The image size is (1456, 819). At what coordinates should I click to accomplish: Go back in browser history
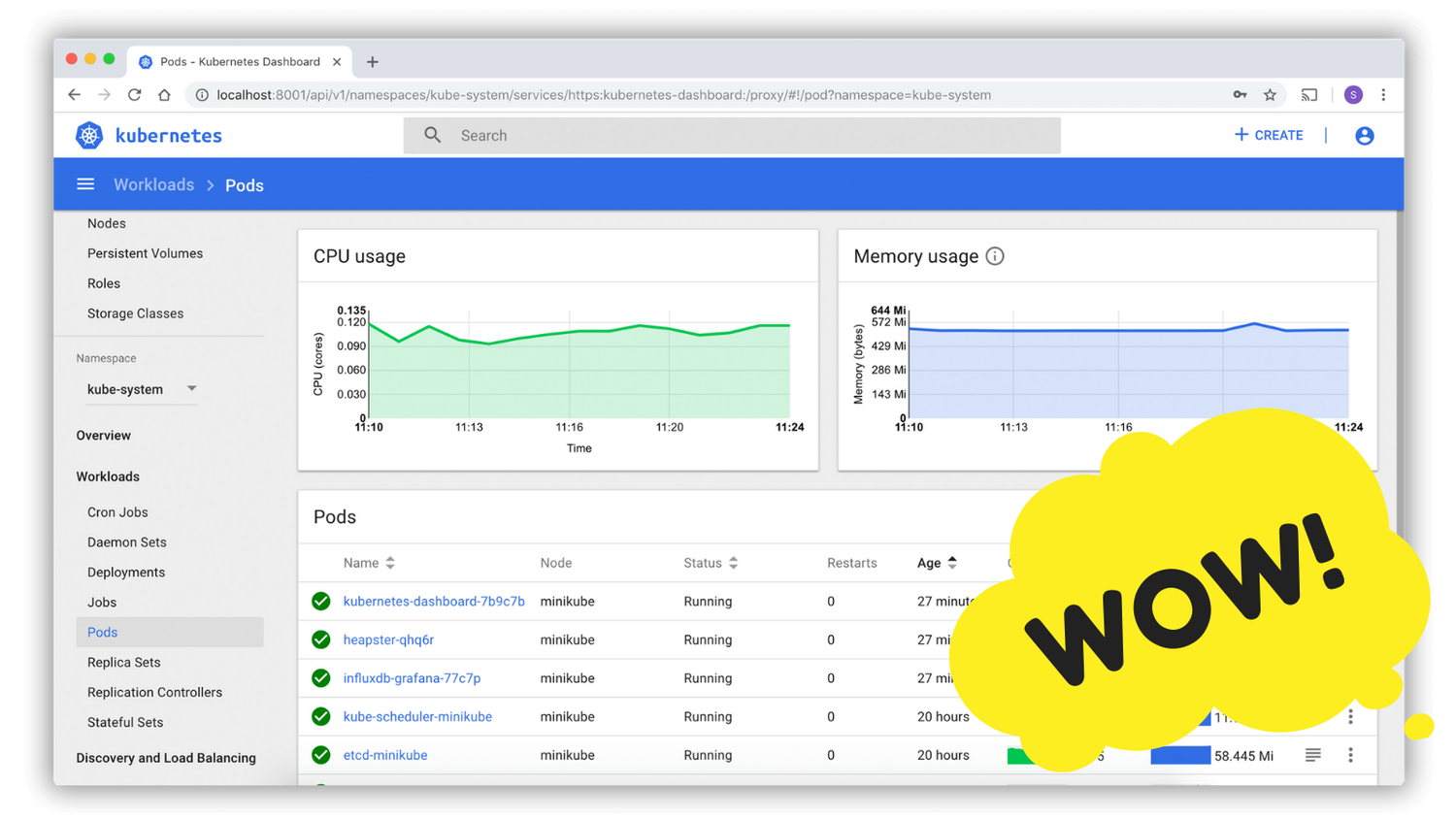tap(75, 95)
